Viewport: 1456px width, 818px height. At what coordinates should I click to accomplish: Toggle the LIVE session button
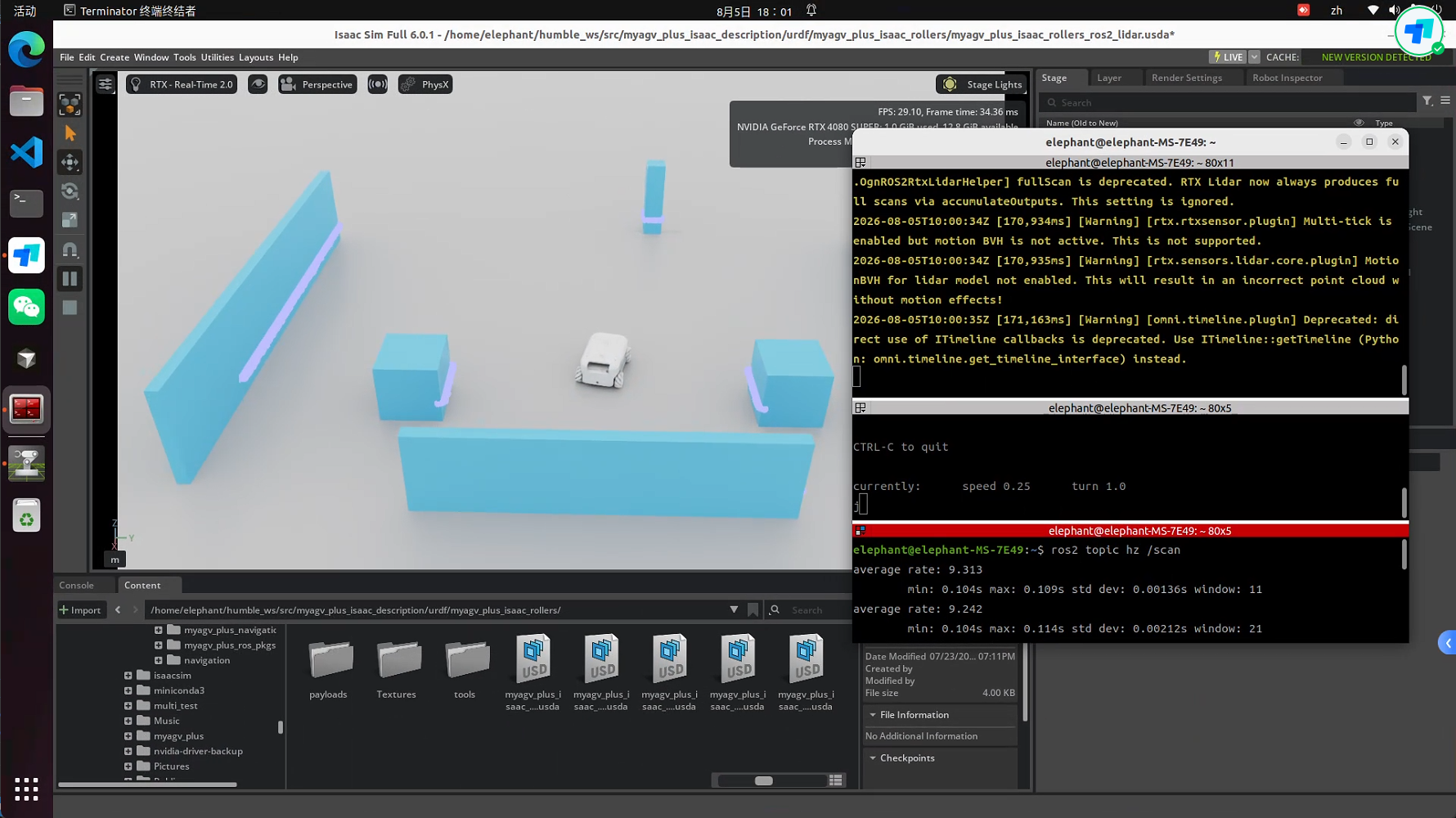(x=1228, y=57)
